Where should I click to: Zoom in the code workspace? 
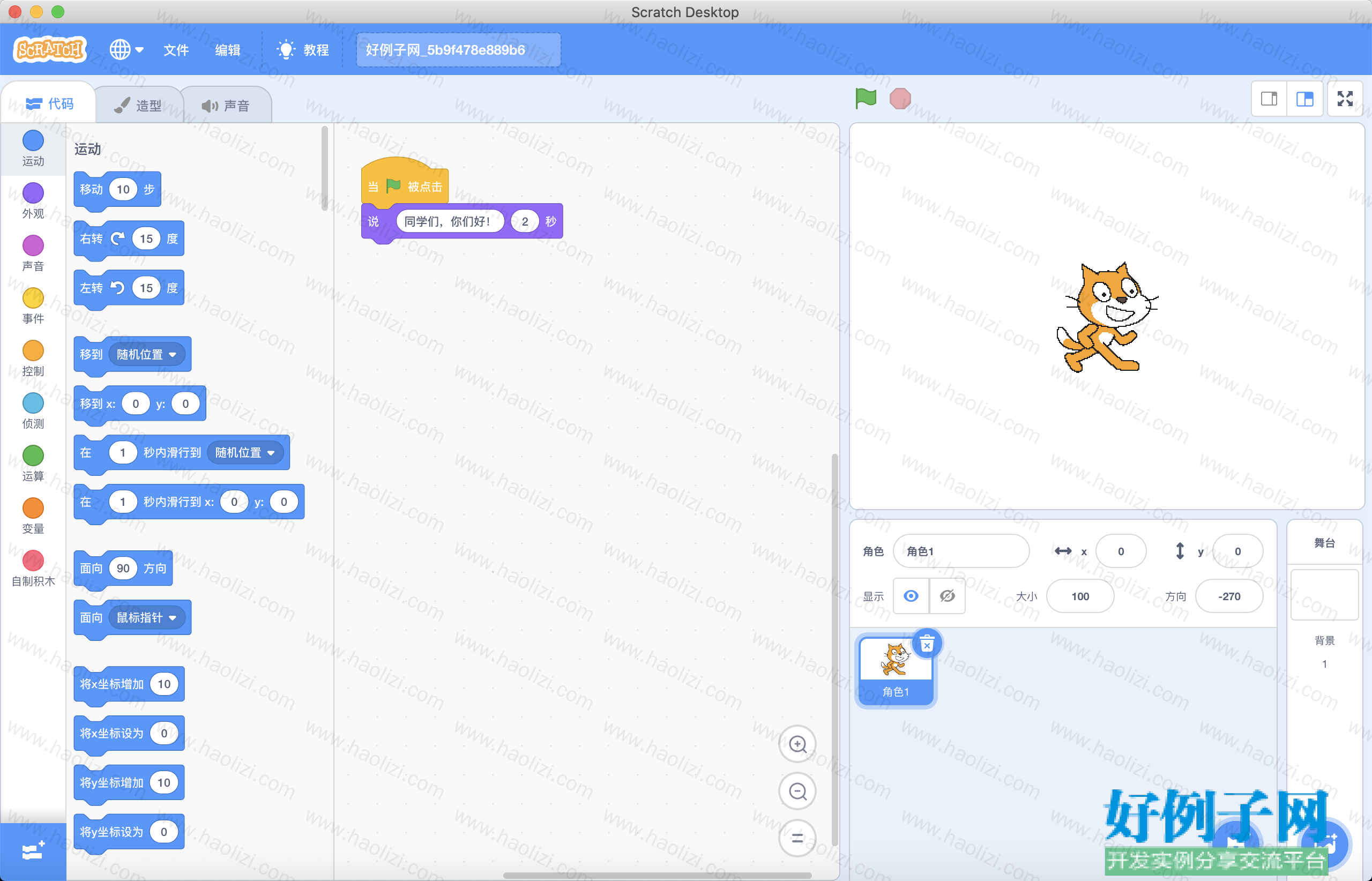coord(797,744)
